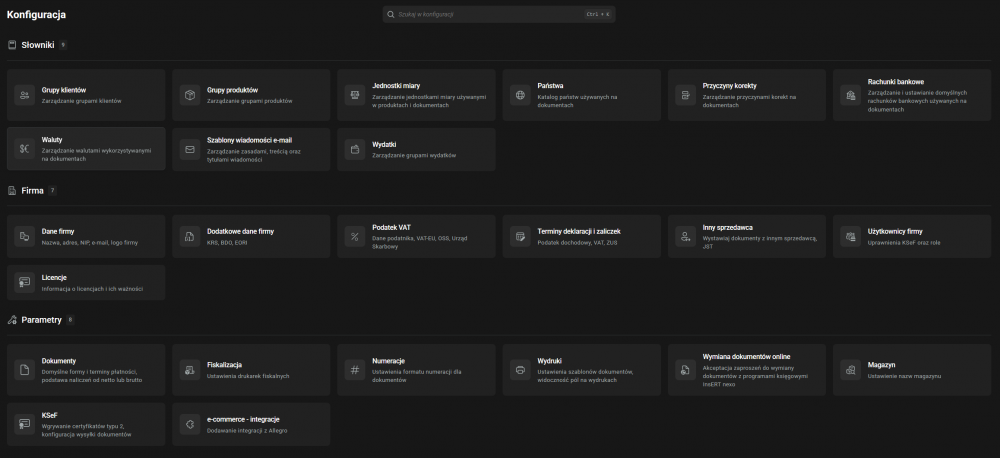
Task: Click the Dodatkowe dane firmy document icon
Action: coord(189,237)
